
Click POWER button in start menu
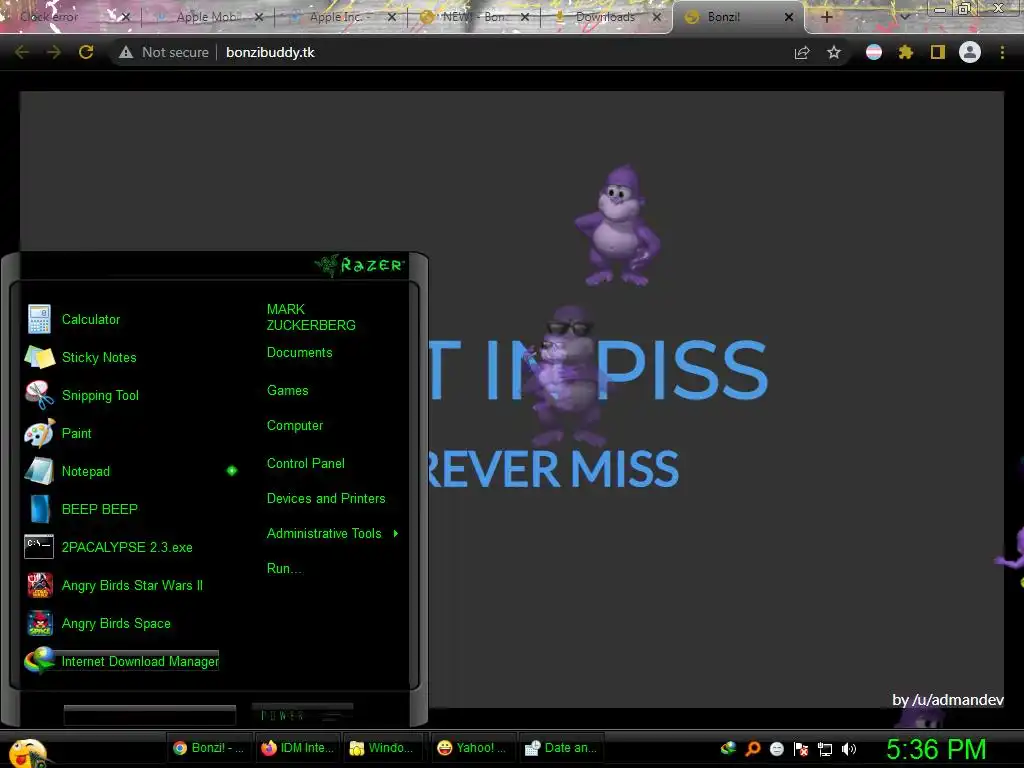(x=302, y=715)
